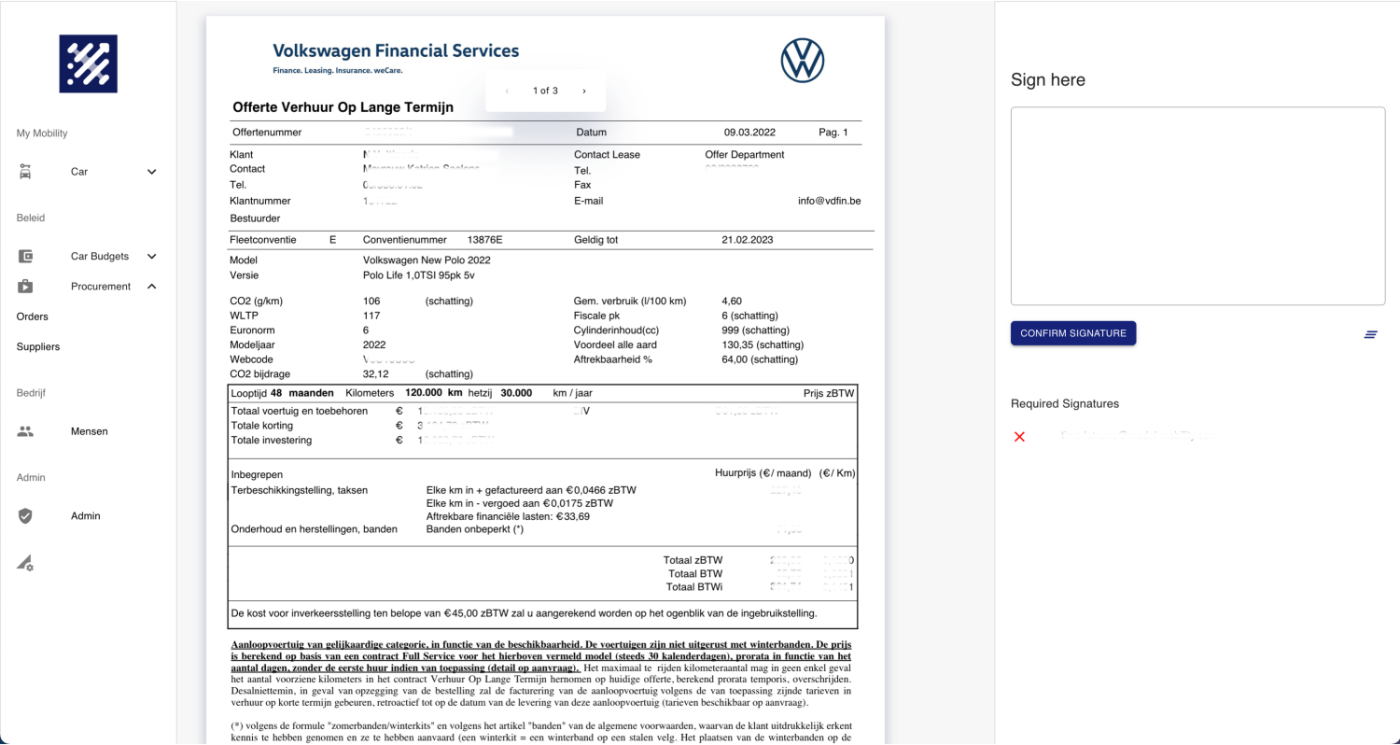Click the Sign here heading

(x=1048, y=80)
